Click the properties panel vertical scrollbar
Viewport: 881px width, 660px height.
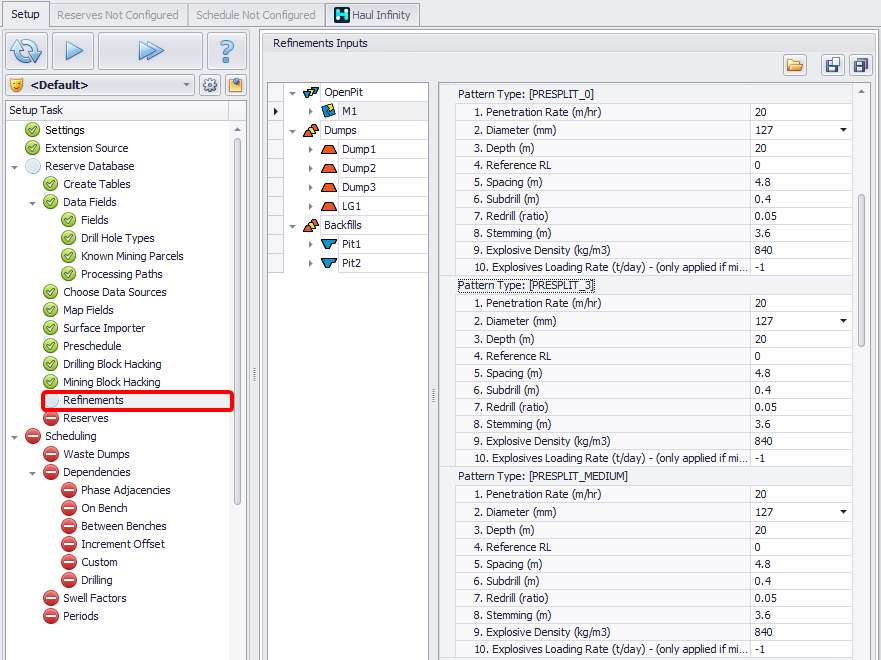pyautogui.click(x=862, y=270)
